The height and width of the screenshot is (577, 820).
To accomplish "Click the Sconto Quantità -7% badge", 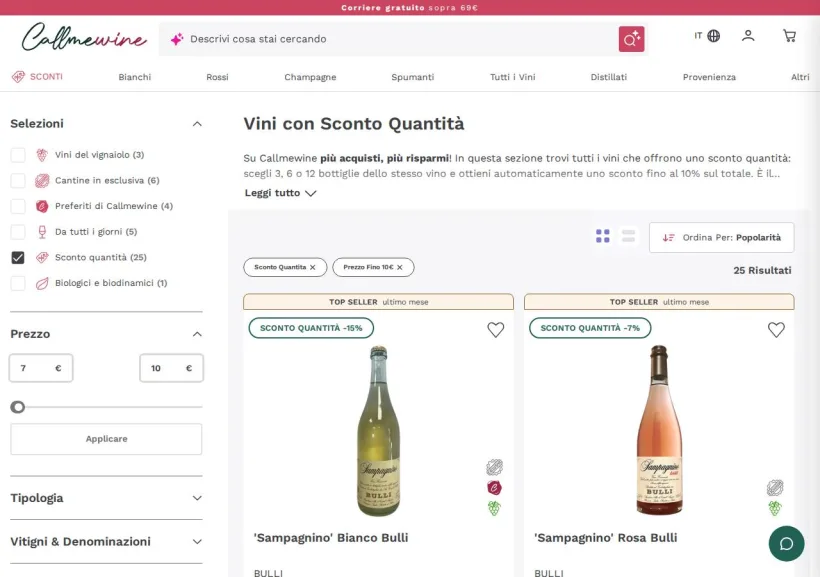I will [x=590, y=328].
